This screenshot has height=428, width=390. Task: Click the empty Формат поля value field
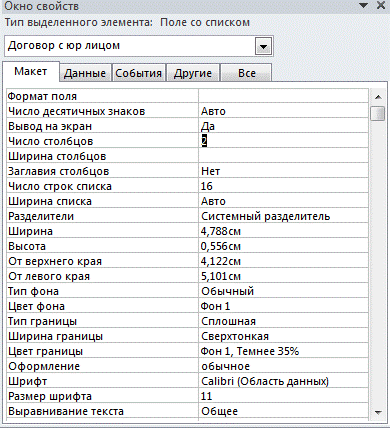click(283, 96)
